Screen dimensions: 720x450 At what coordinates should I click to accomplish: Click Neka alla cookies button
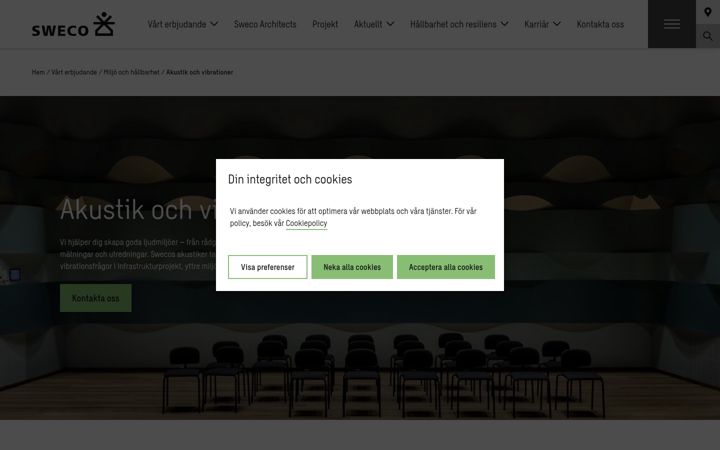point(352,267)
